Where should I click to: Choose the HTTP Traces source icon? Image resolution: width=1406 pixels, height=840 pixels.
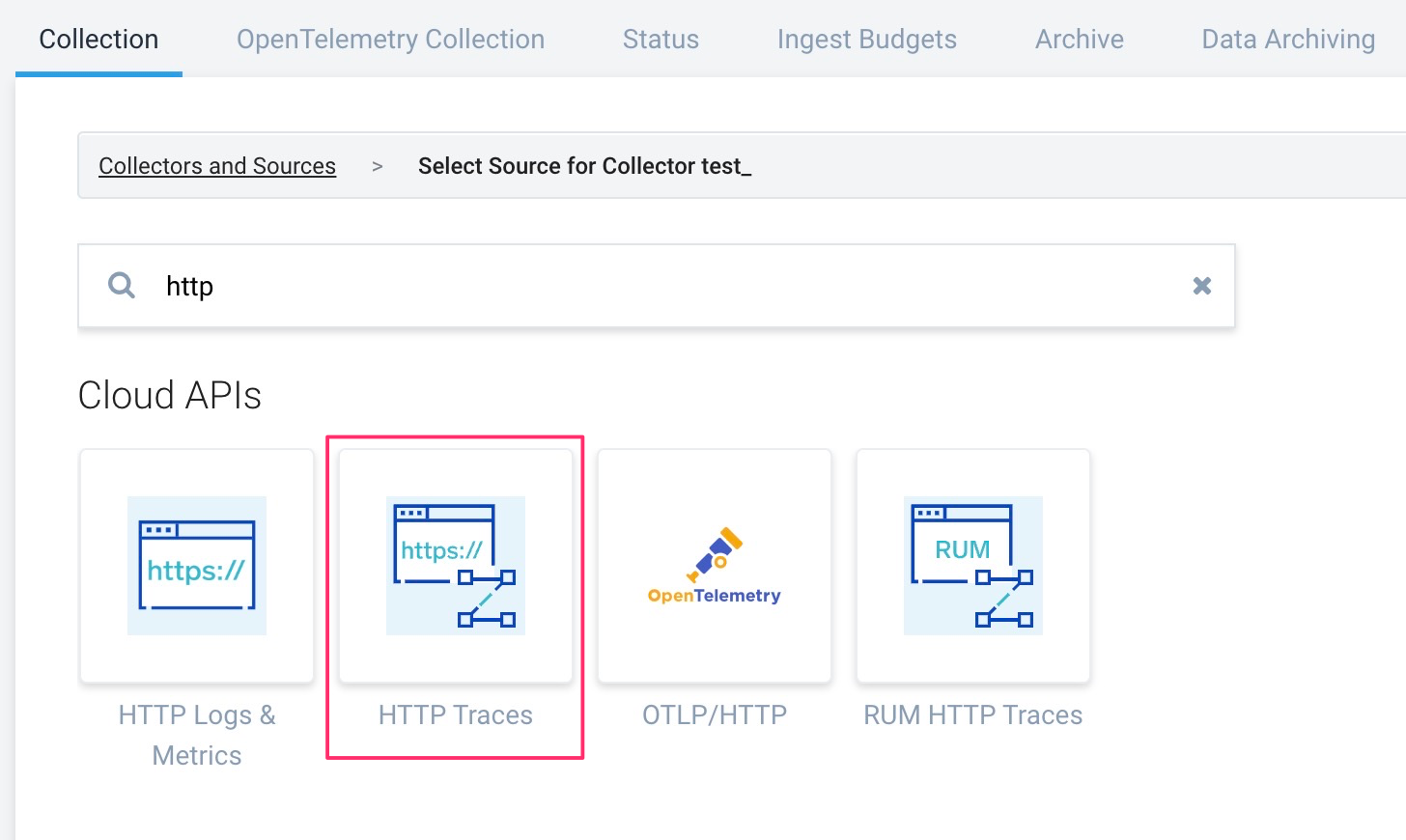(x=456, y=566)
